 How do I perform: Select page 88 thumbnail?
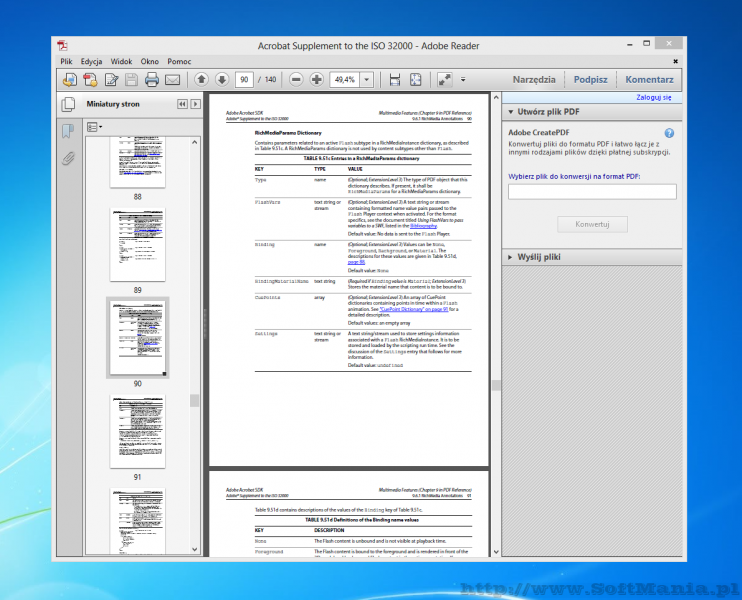tap(138, 162)
